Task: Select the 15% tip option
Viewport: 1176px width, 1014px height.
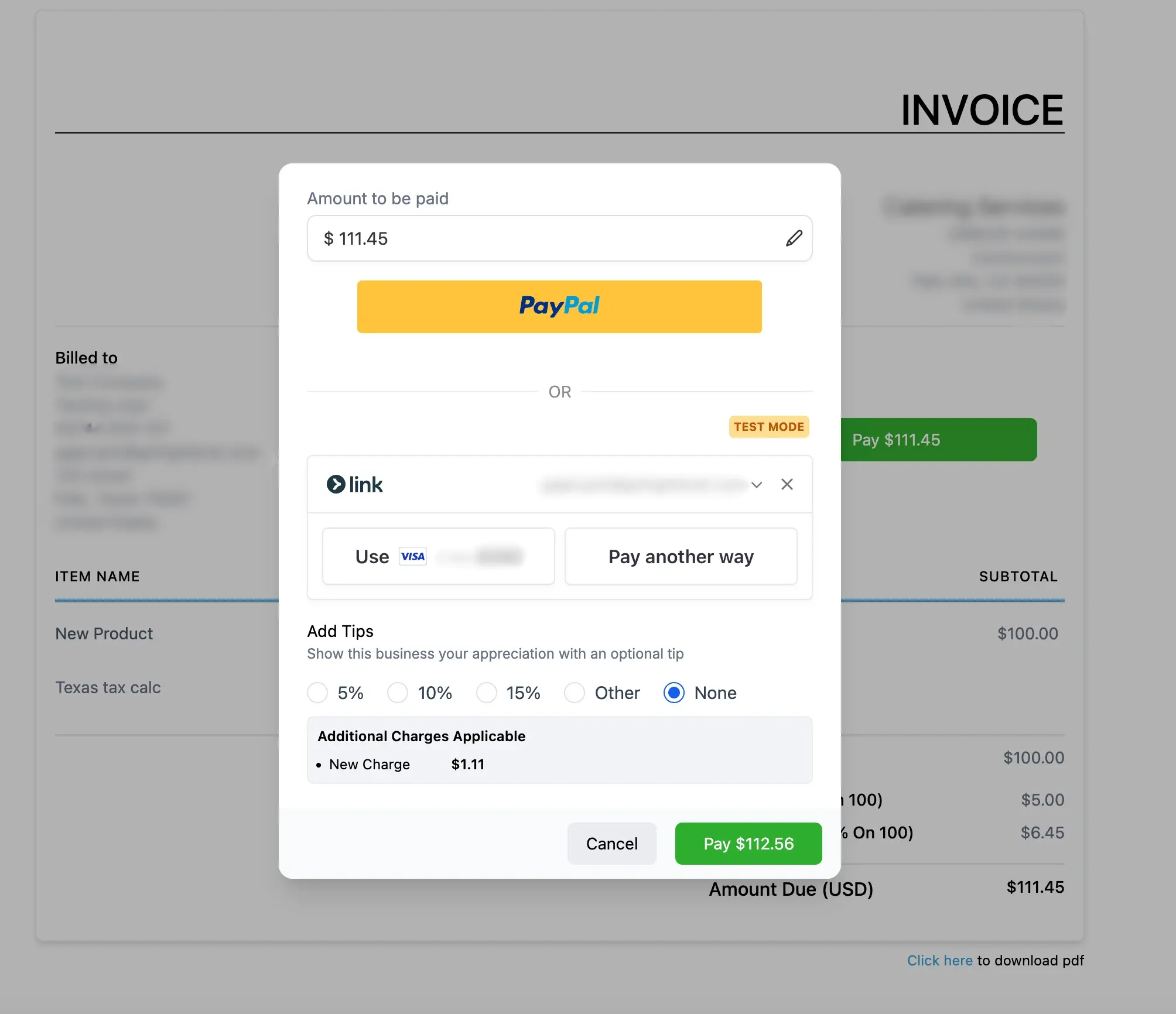Action: (x=487, y=693)
